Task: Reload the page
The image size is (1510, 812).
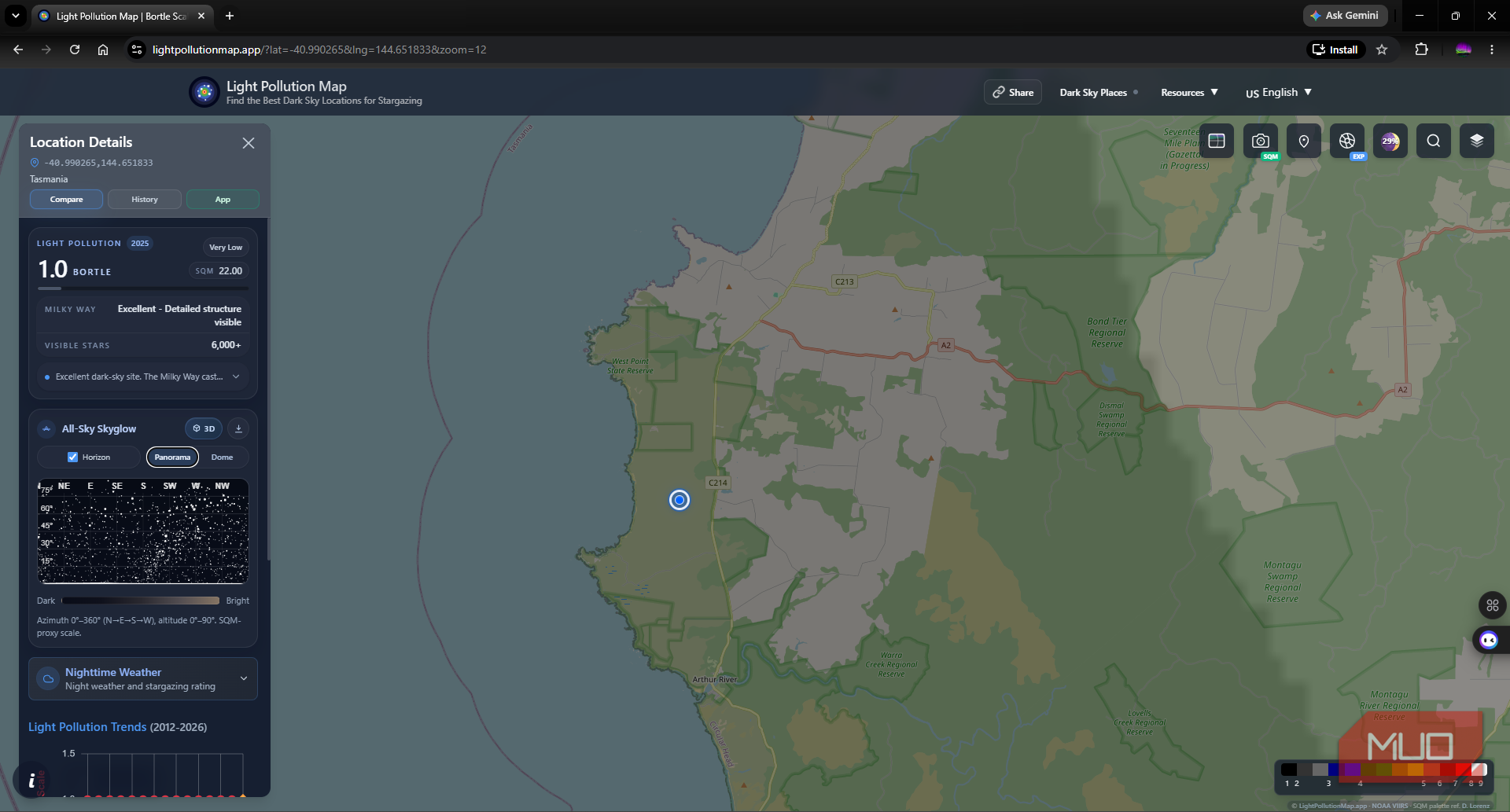Action: [75, 50]
